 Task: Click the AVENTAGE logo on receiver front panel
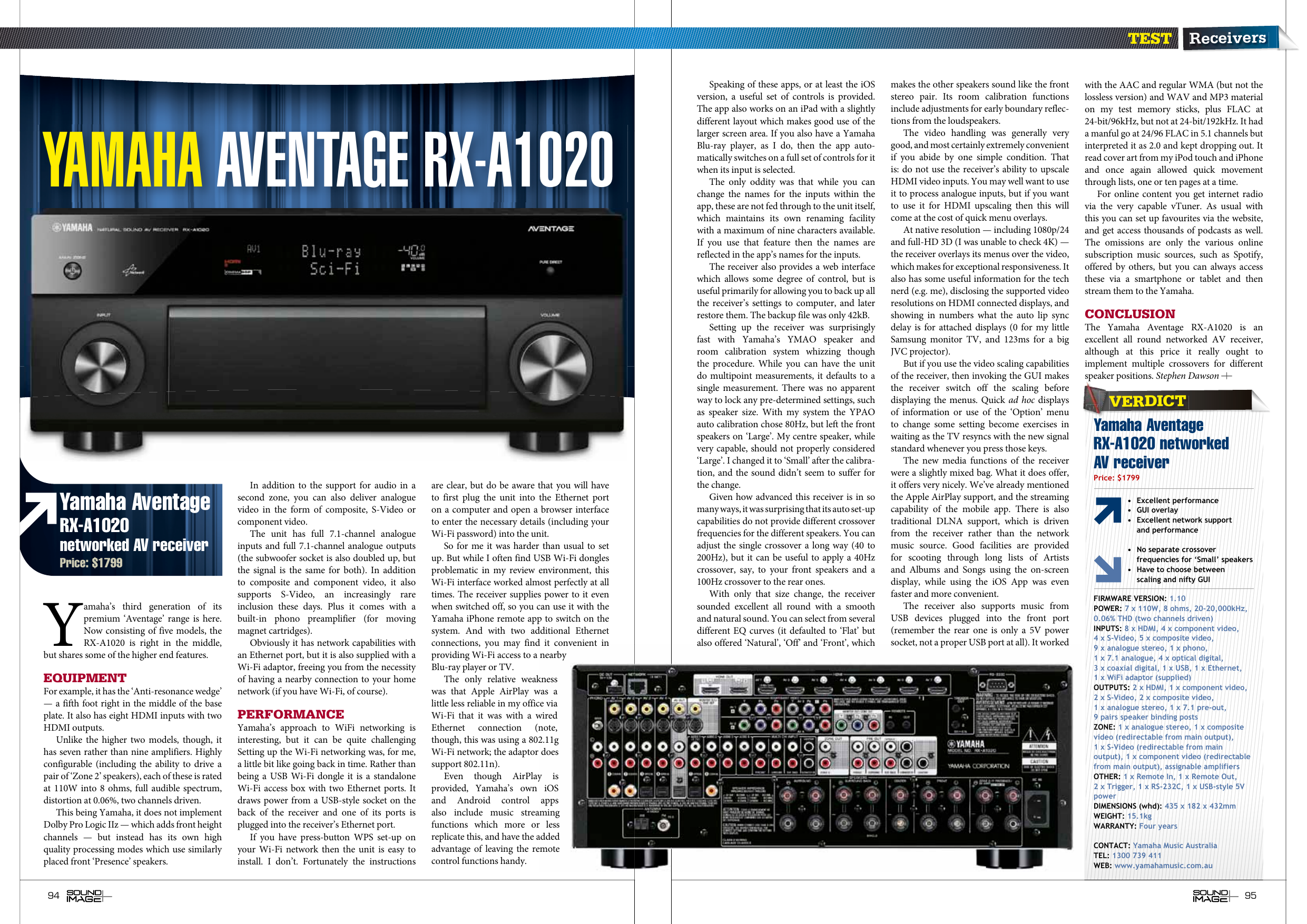(x=551, y=229)
